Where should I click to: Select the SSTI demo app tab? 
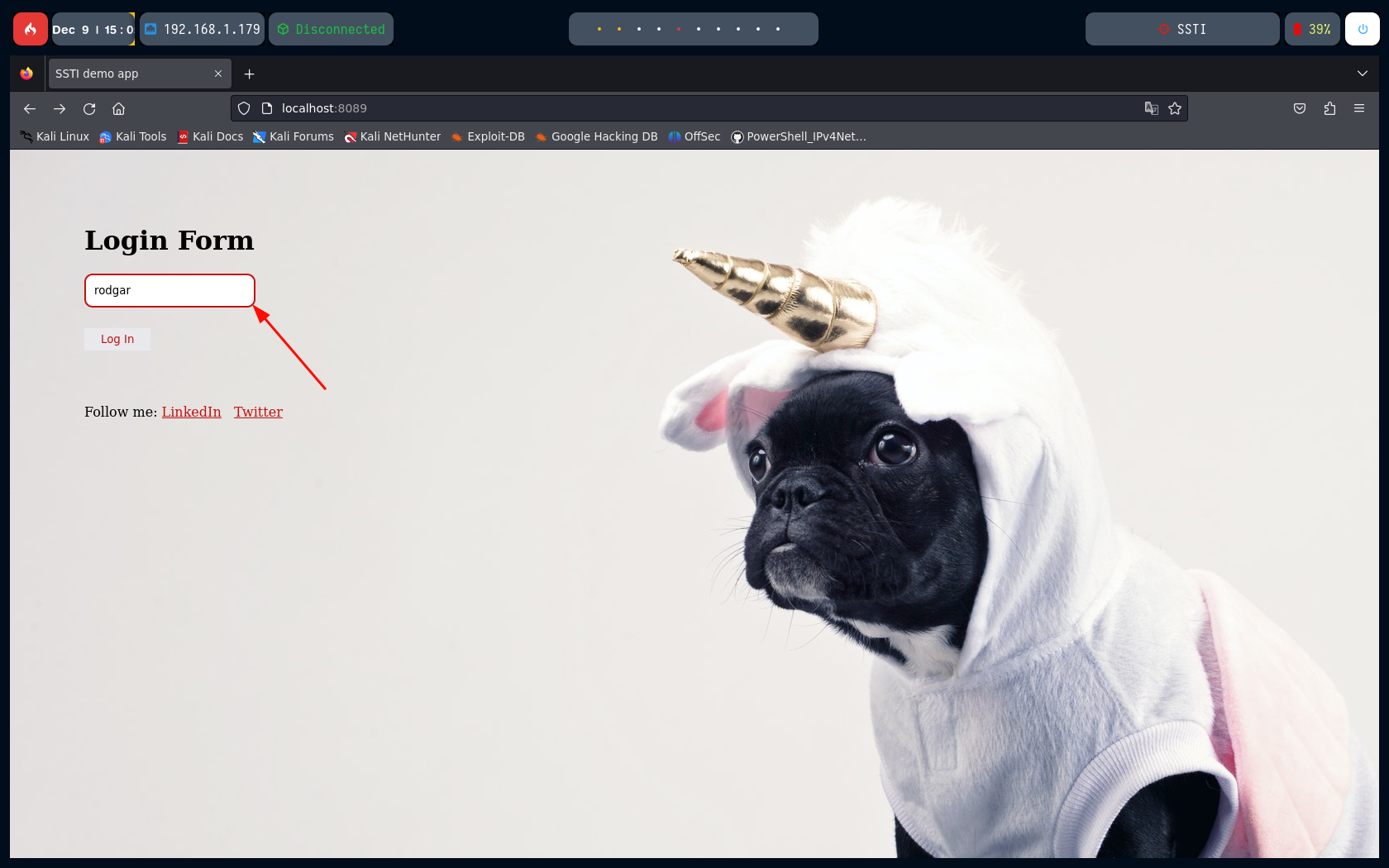(x=128, y=74)
